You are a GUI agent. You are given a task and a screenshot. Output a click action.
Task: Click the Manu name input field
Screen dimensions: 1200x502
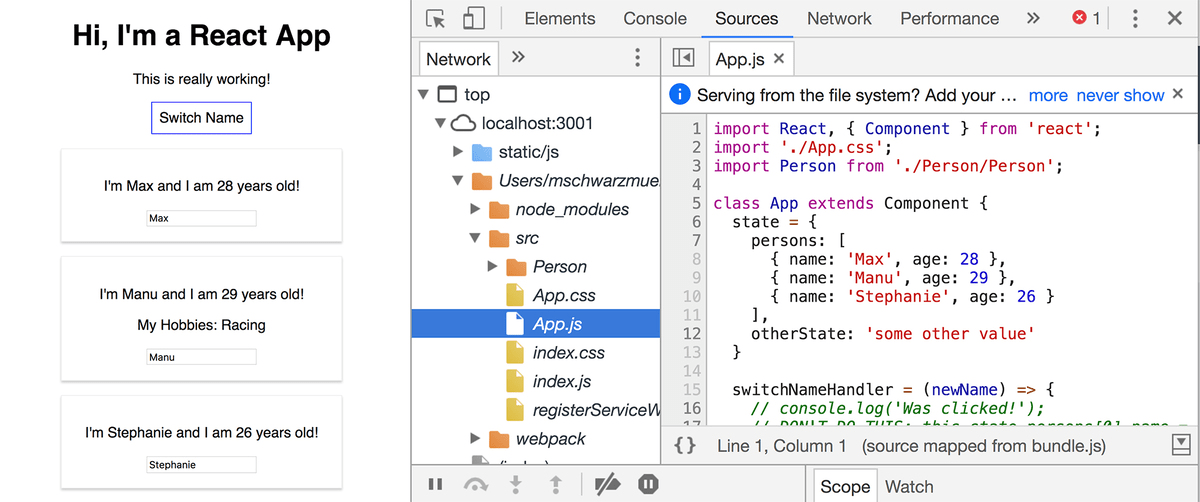tap(201, 357)
